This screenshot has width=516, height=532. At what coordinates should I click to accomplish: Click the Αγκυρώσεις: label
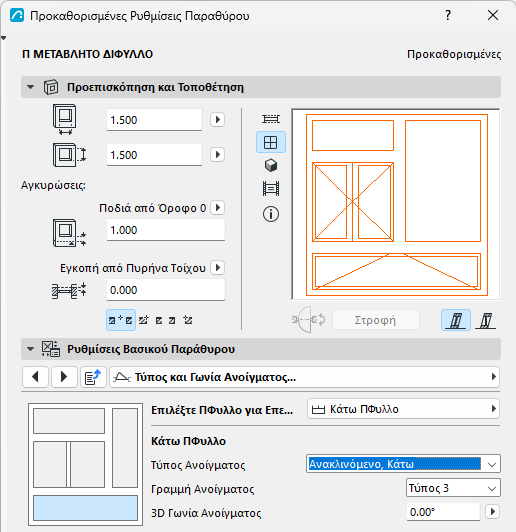(x=54, y=185)
